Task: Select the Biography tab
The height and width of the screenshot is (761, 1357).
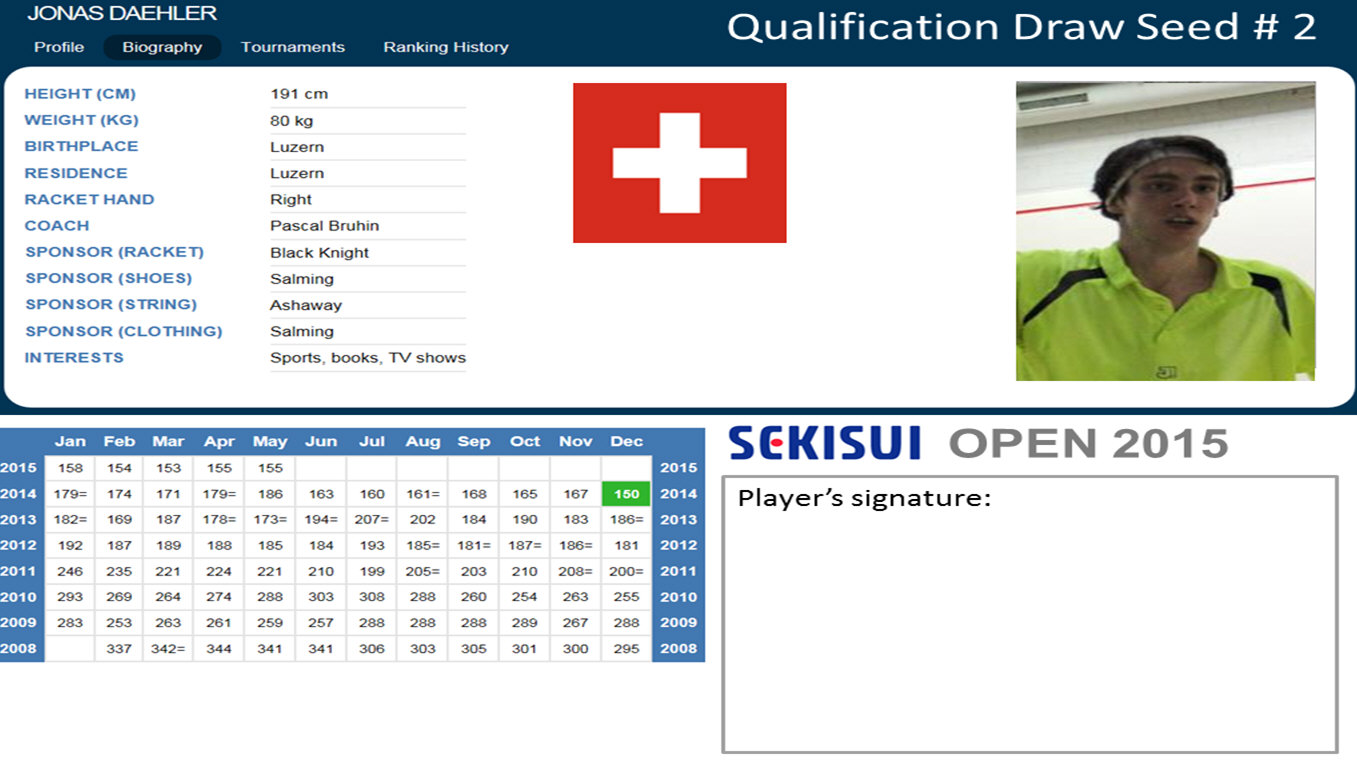Action: [x=162, y=47]
